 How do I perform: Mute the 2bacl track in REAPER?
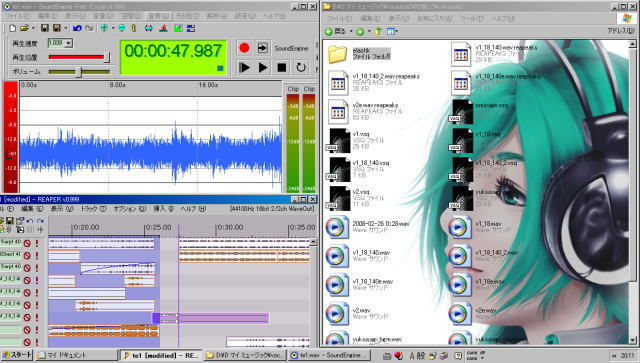click(x=27, y=256)
